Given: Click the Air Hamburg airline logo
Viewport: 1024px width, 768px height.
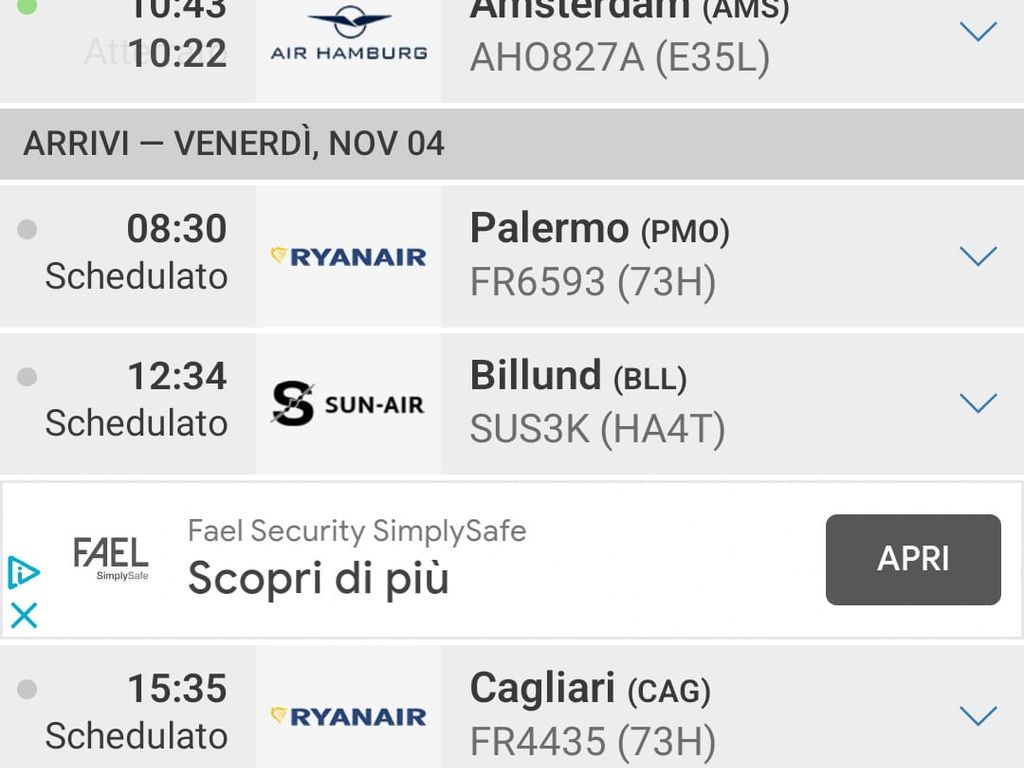Looking at the screenshot, I should (x=348, y=34).
